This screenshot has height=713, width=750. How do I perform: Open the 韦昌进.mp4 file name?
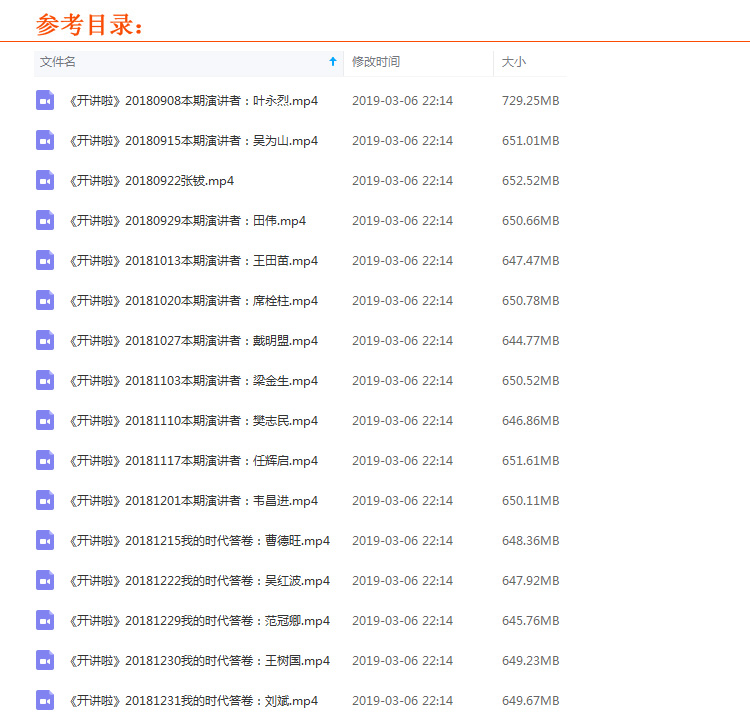point(194,501)
